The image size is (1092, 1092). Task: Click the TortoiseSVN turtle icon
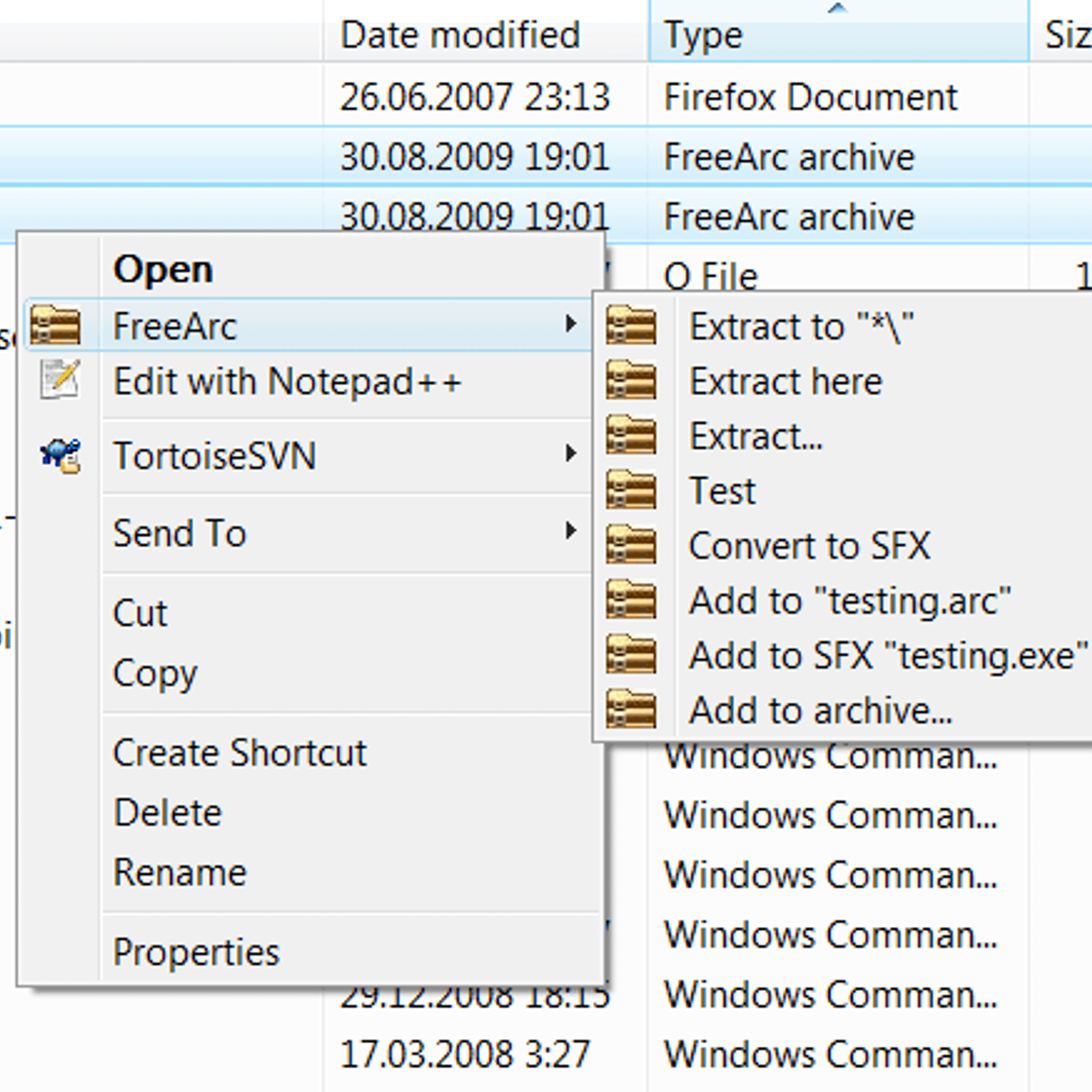click(60, 456)
